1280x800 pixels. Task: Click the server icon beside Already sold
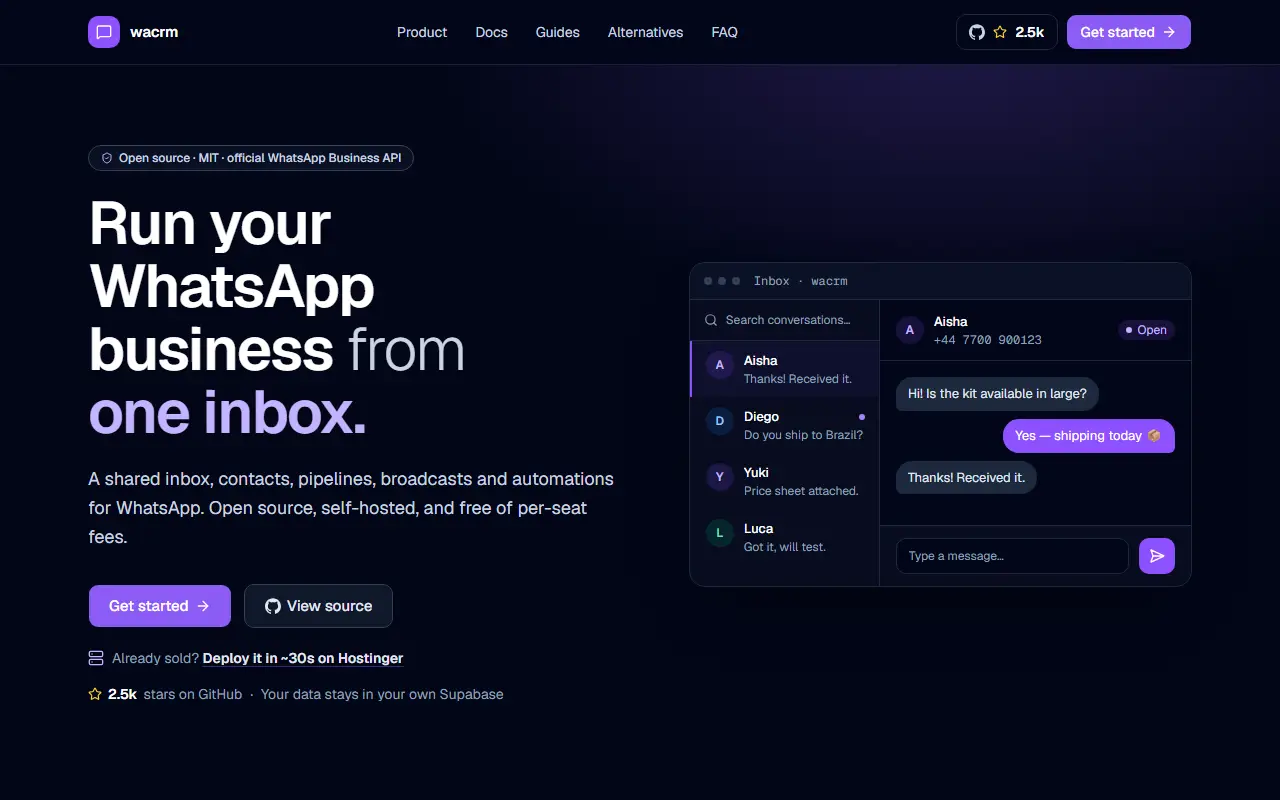pyautogui.click(x=96, y=658)
